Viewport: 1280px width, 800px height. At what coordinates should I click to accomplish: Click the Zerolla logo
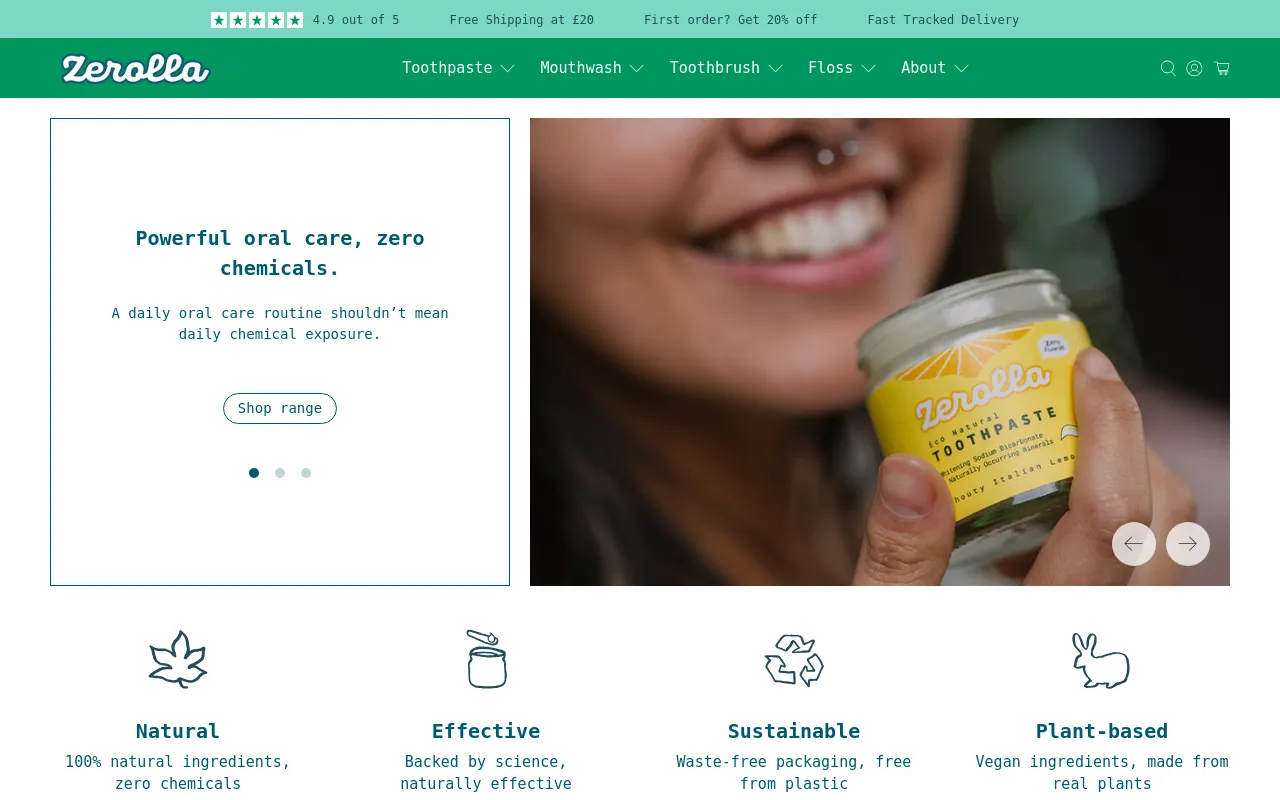tap(135, 68)
